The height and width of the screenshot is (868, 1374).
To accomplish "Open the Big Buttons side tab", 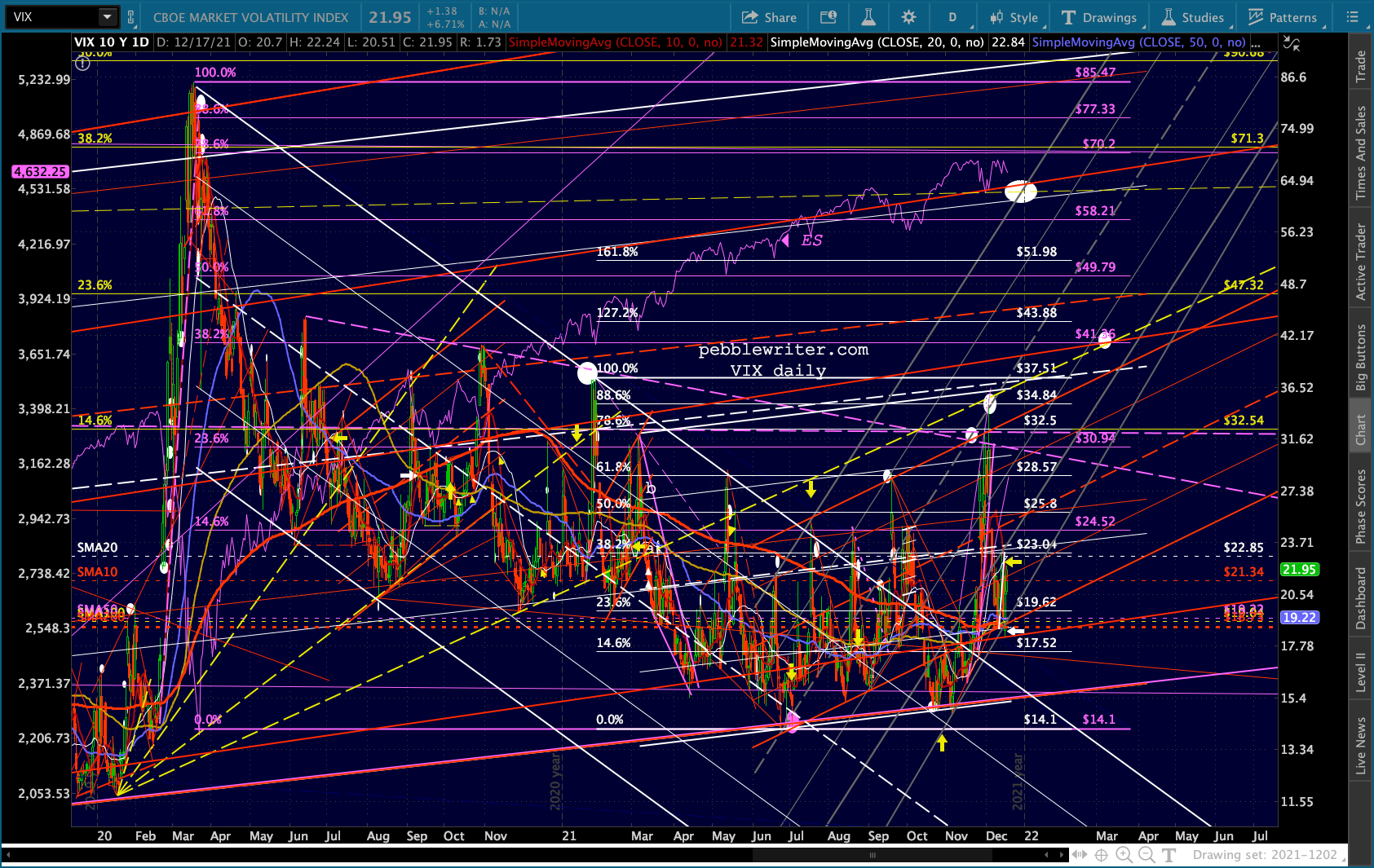I will [x=1360, y=357].
